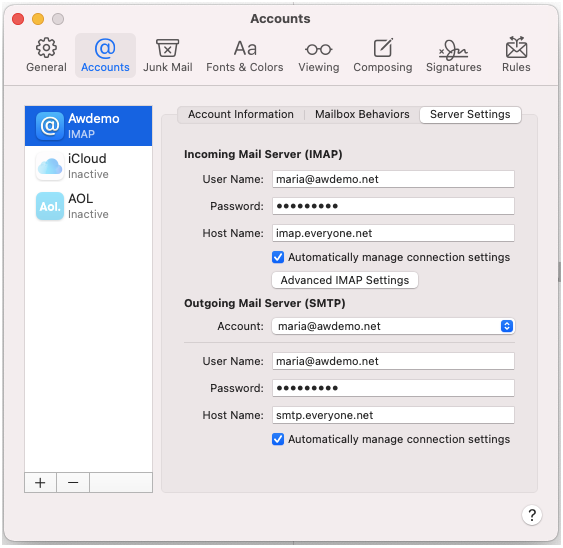Viewport: 563px width, 548px height.
Task: Click the incoming User Name field
Action: pos(393,179)
